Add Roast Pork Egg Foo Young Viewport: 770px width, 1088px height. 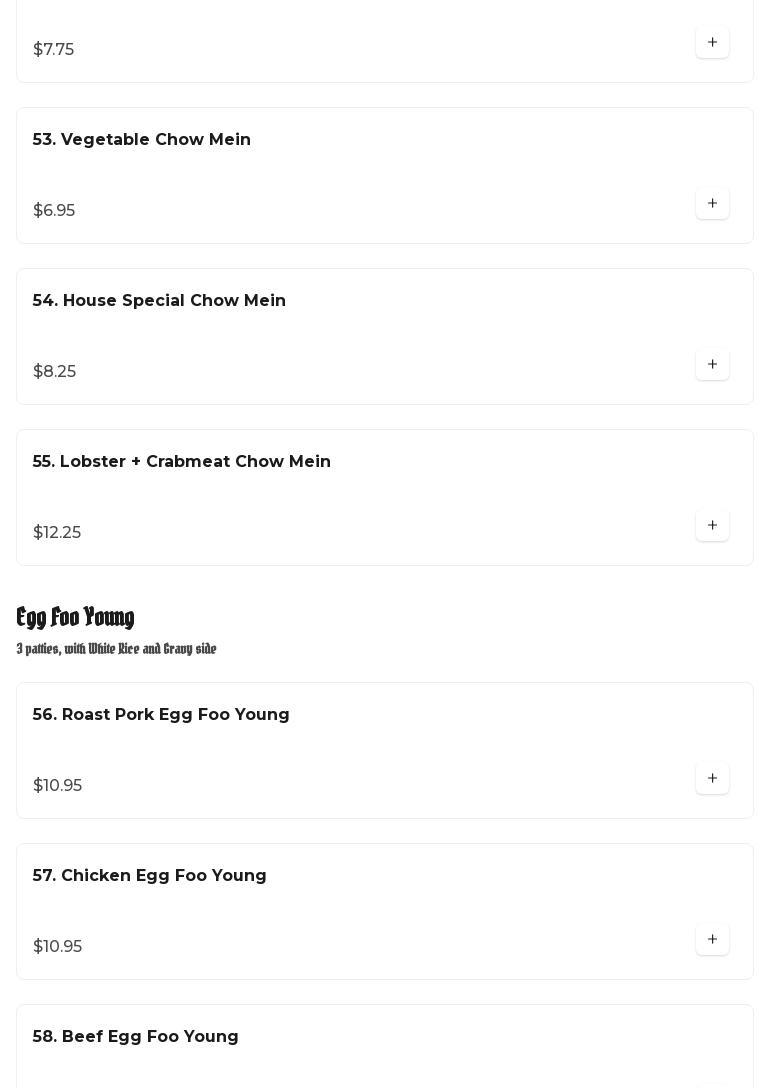(x=712, y=779)
